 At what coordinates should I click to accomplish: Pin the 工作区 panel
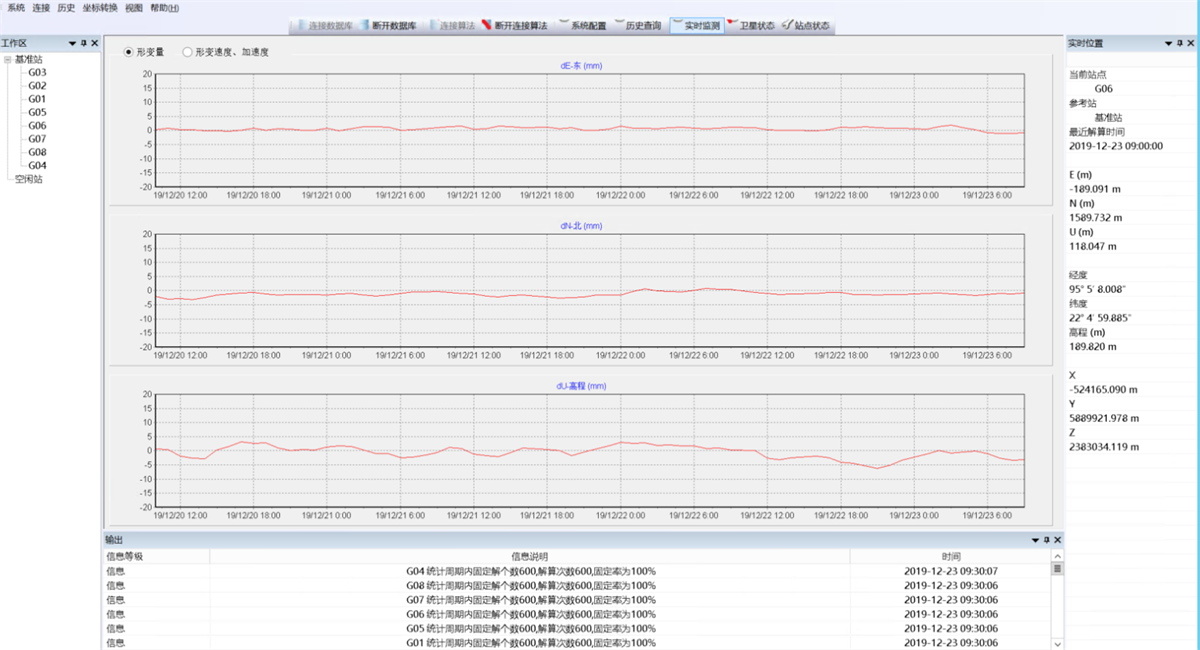[x=83, y=43]
